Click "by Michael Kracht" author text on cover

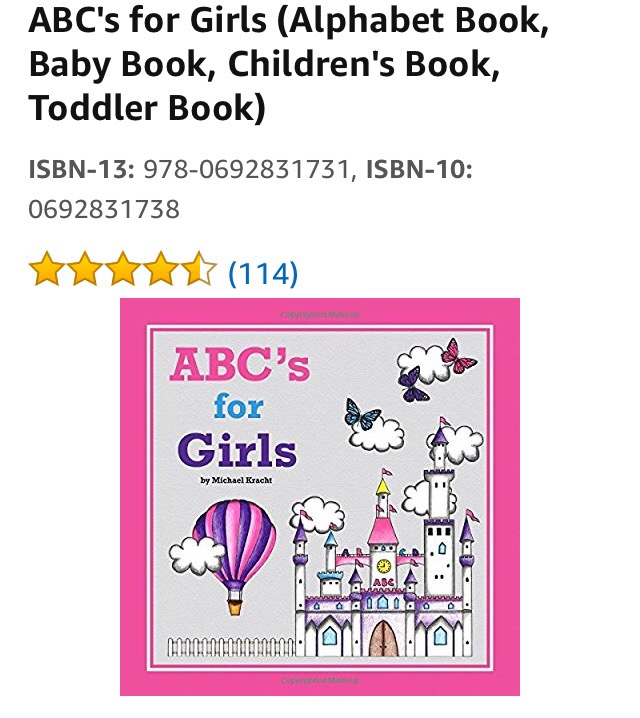(236, 480)
